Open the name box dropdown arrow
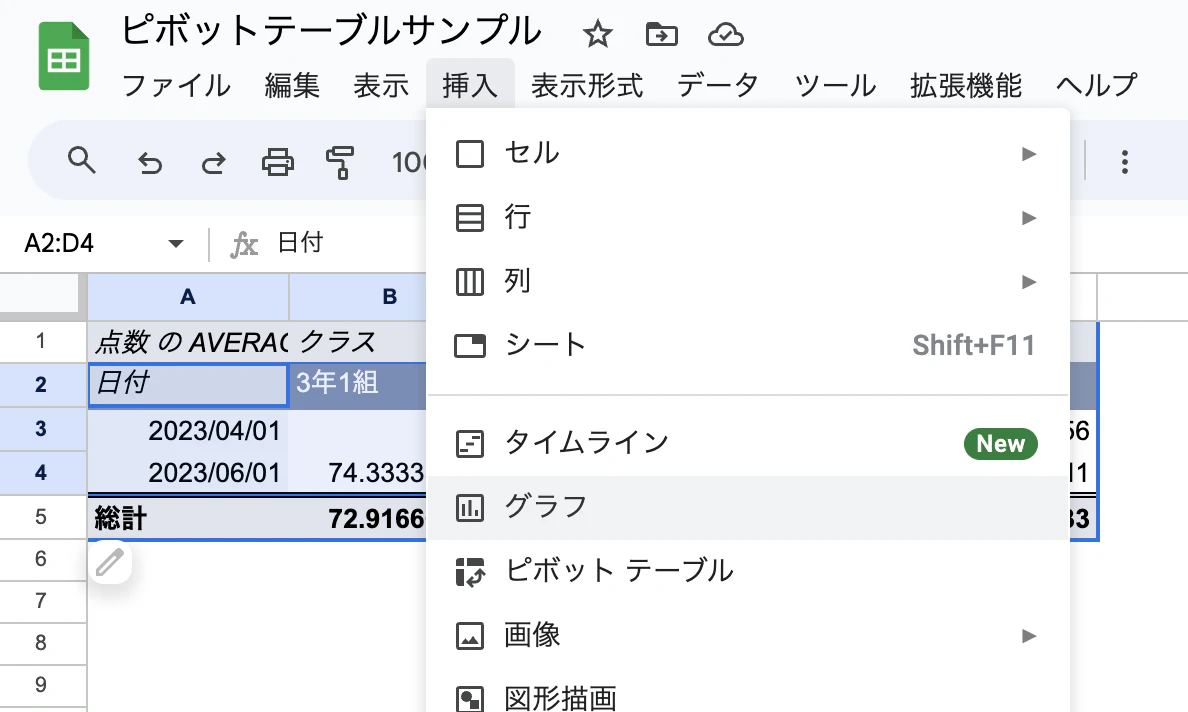The width and height of the screenshot is (1188, 712). 176,242
